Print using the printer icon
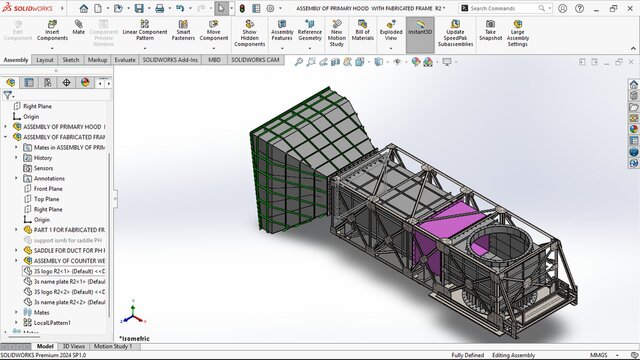This screenshot has height=360, width=640. pos(160,8)
